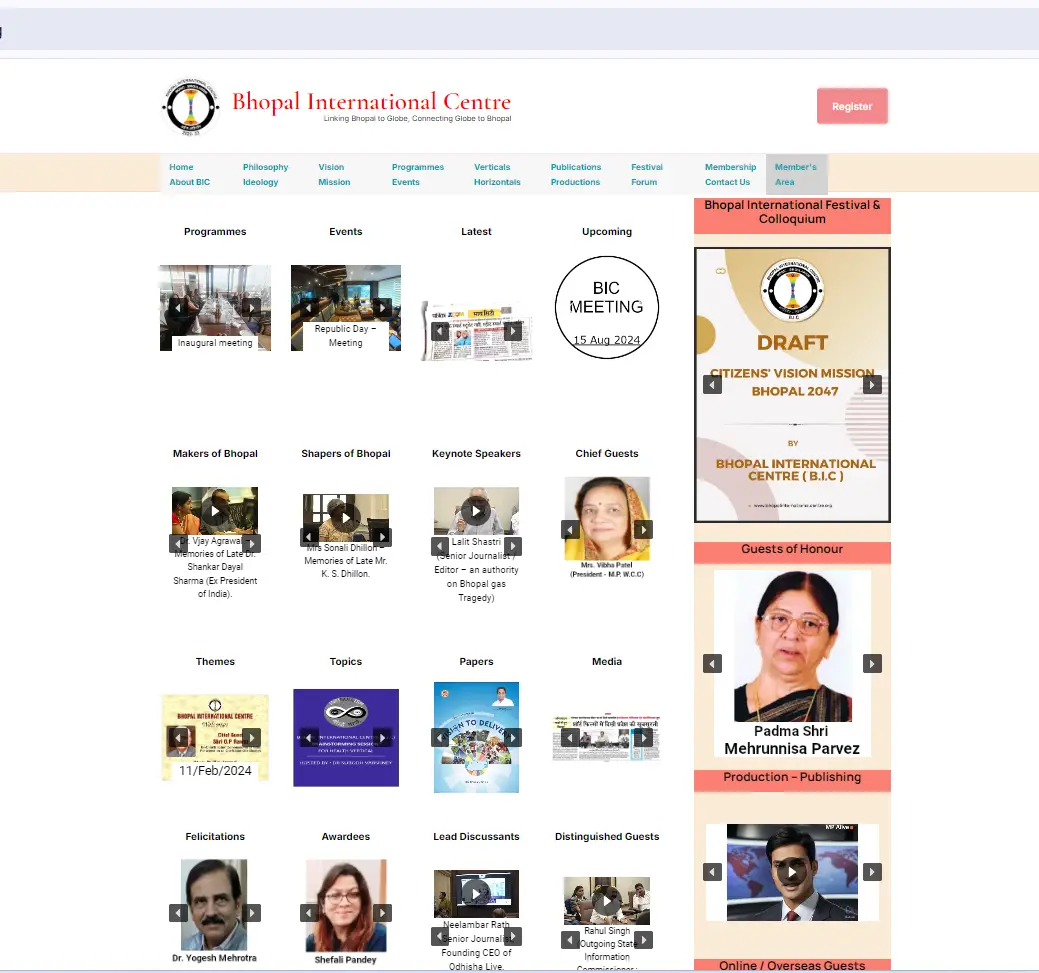Click the Distinguished Guests heading
This screenshot has height=973, width=1039.
(607, 836)
